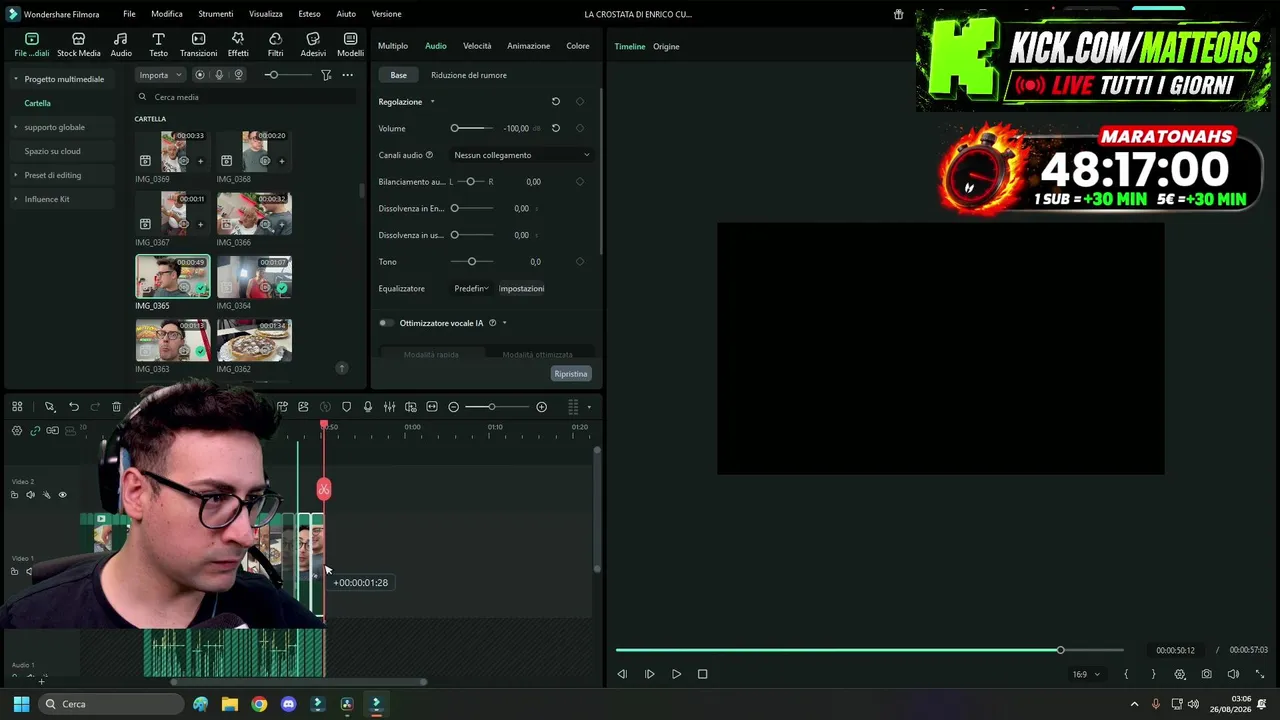Image resolution: width=1280 pixels, height=720 pixels.
Task: Expand the Preset di editing item
Action: (x=15, y=175)
